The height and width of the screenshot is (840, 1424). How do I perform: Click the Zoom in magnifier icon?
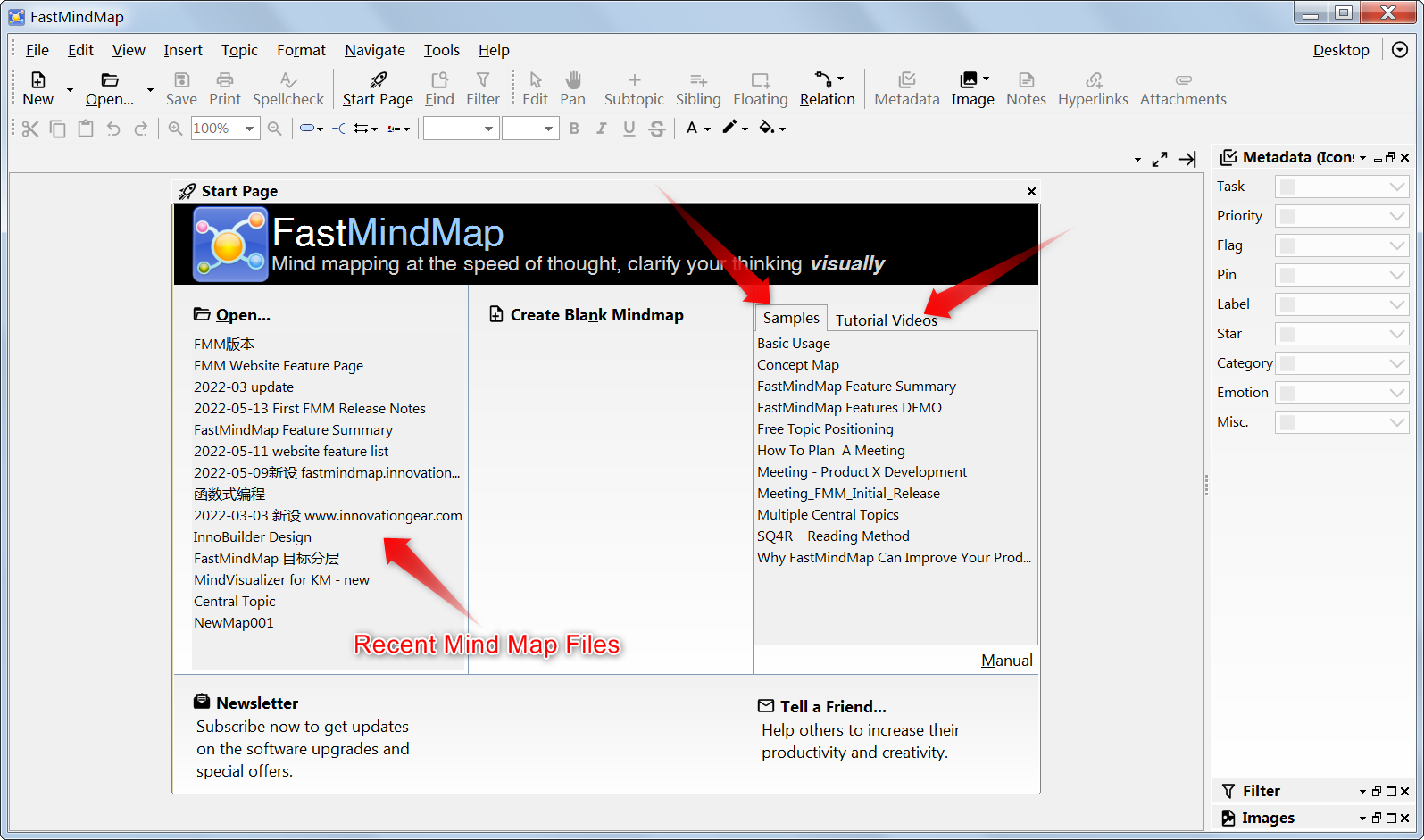pos(176,129)
